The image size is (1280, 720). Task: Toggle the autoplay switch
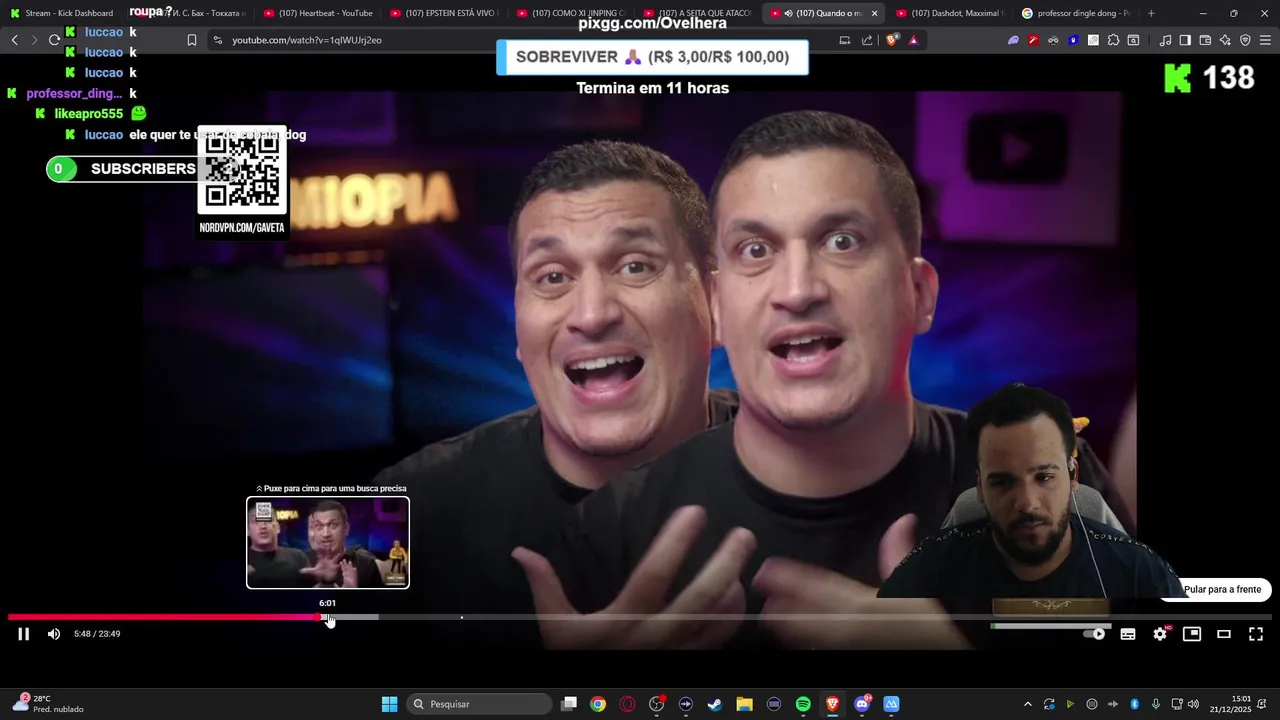pos(1096,634)
